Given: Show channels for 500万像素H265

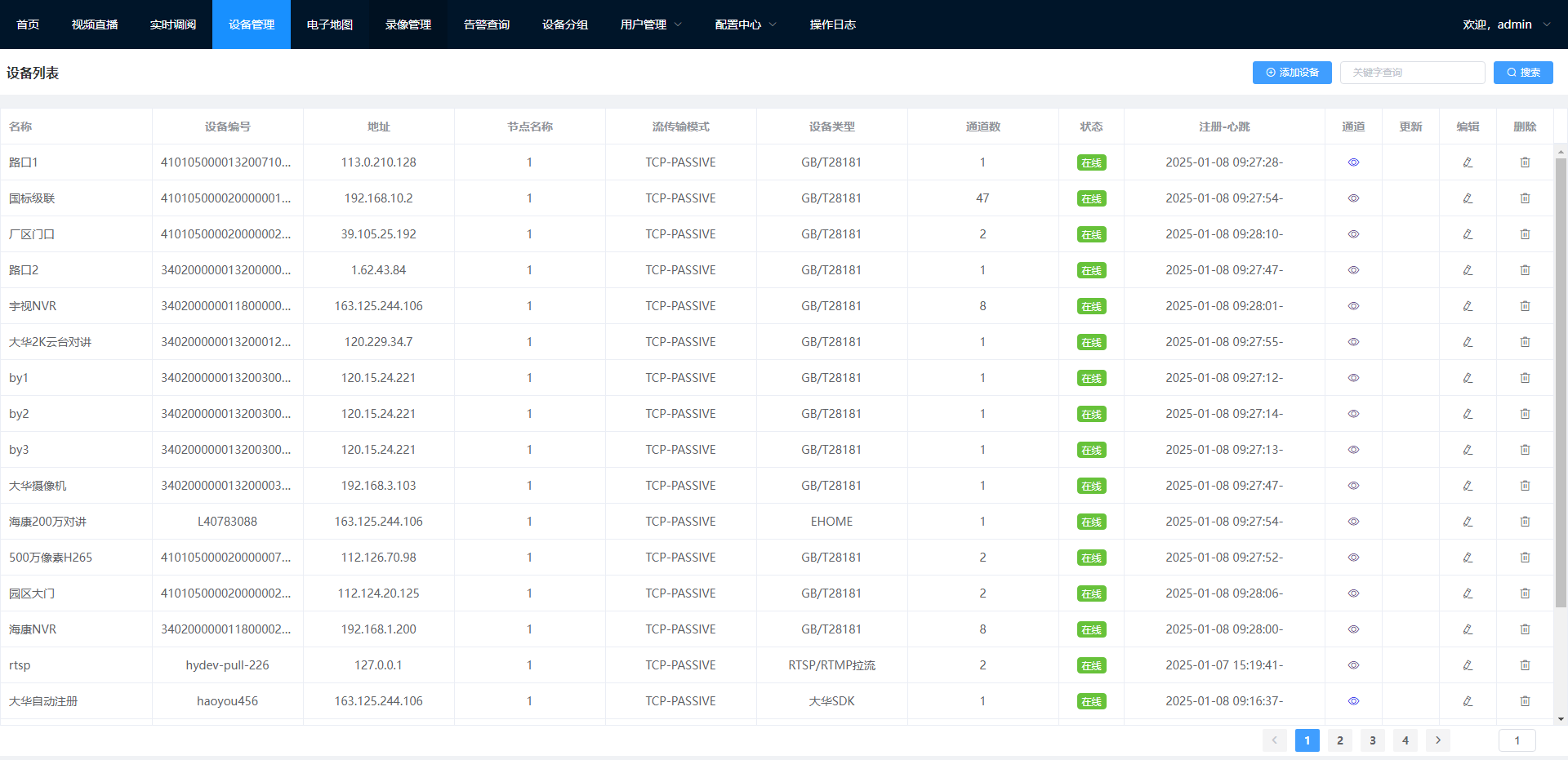Looking at the screenshot, I should pos(1353,558).
